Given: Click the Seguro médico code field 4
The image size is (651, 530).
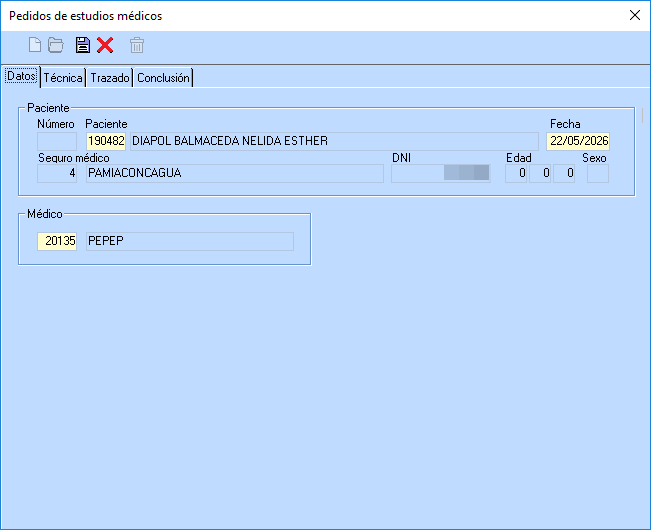Looking at the screenshot, I should pyautogui.click(x=57, y=173).
